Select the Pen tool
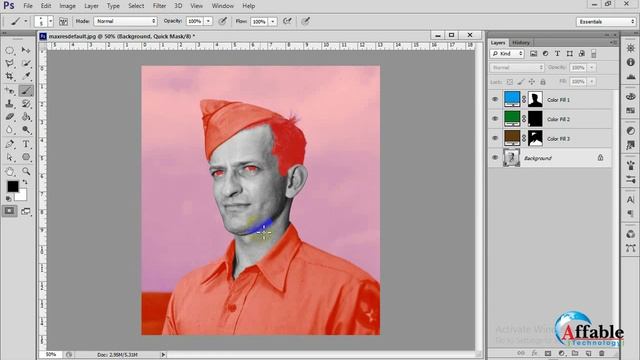 [10, 144]
